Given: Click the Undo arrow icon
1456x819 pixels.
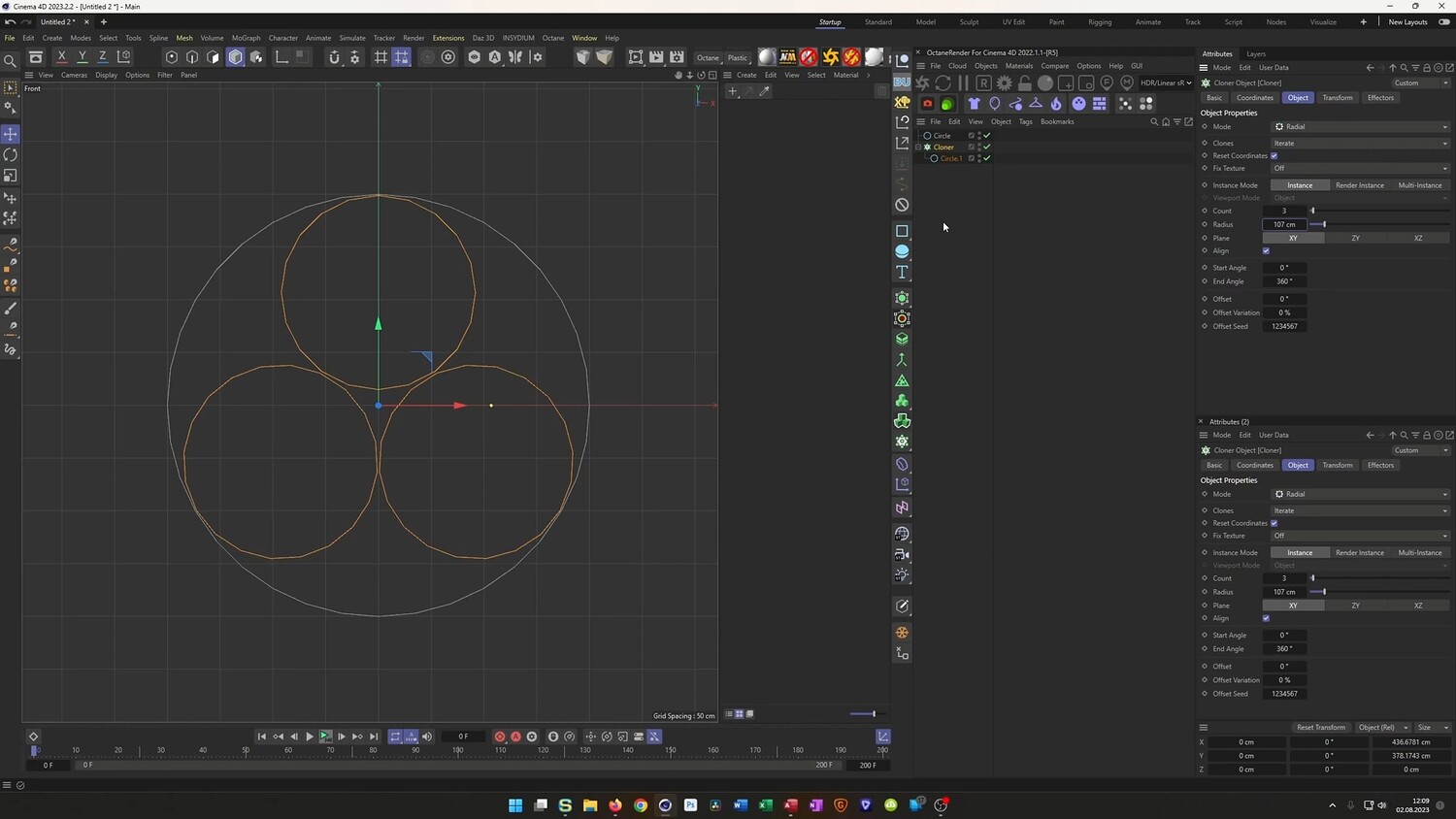Looking at the screenshot, I should tap(10, 21).
